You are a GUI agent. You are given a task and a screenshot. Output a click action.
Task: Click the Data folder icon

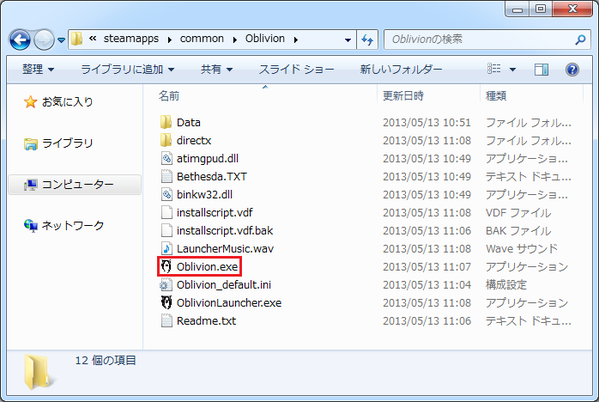coord(166,122)
